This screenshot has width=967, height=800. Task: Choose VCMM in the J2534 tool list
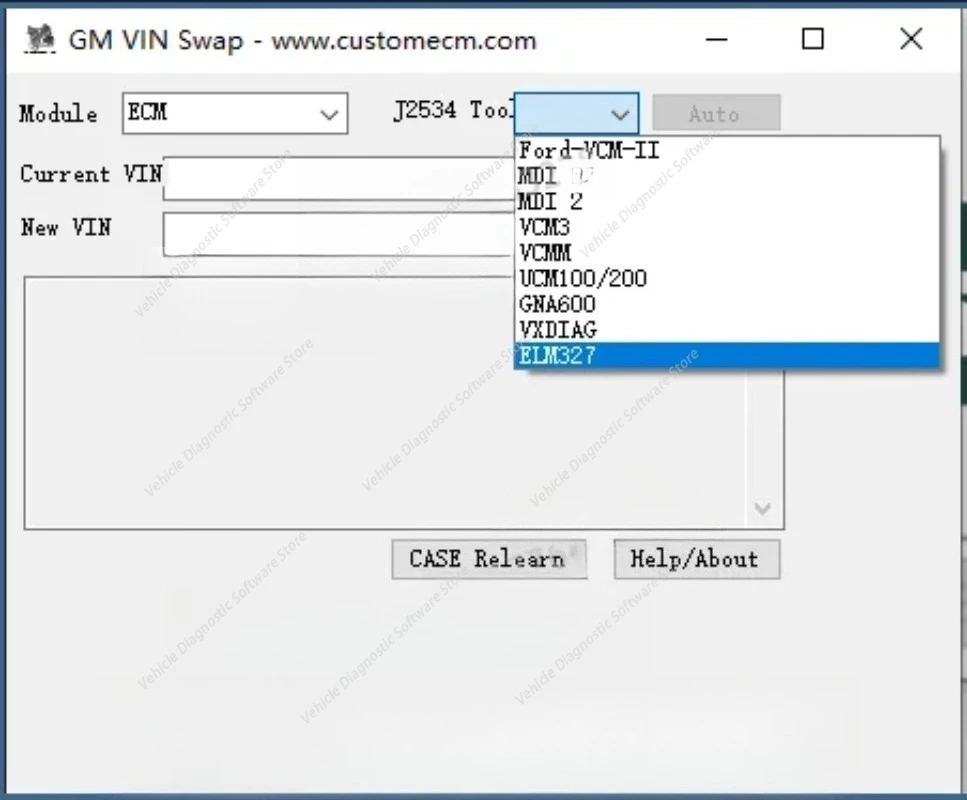[x=728, y=253]
